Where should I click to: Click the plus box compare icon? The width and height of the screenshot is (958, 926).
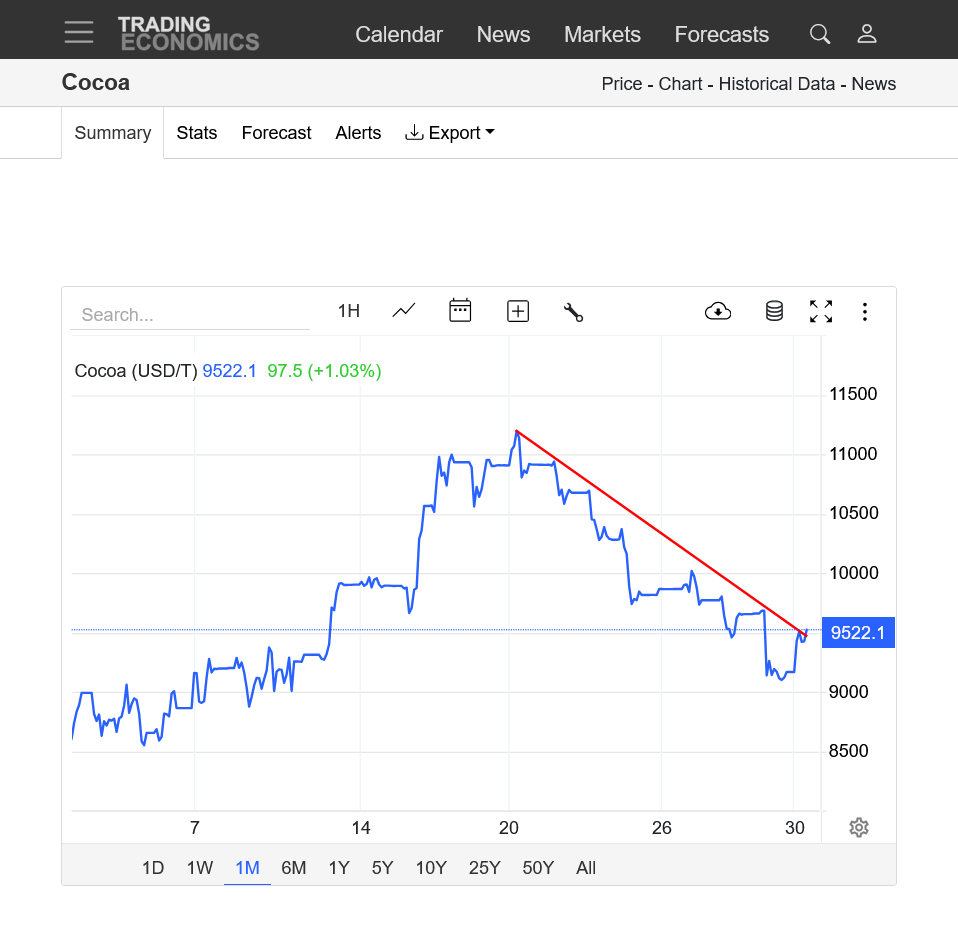tap(518, 311)
